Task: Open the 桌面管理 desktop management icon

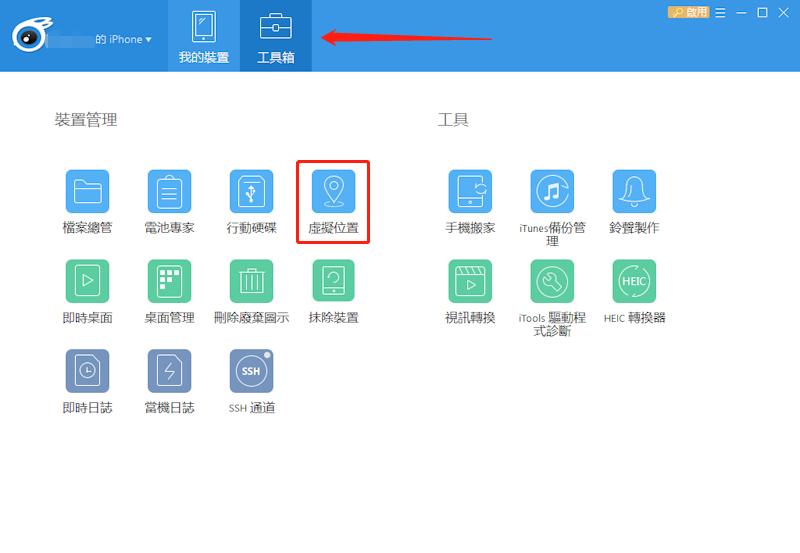Action: click(169, 281)
